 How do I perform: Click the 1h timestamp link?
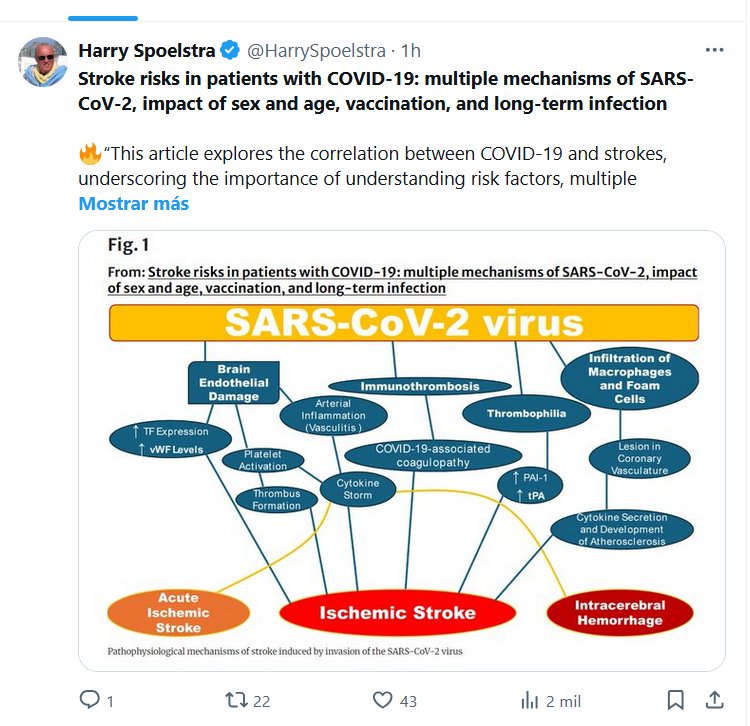[411, 50]
